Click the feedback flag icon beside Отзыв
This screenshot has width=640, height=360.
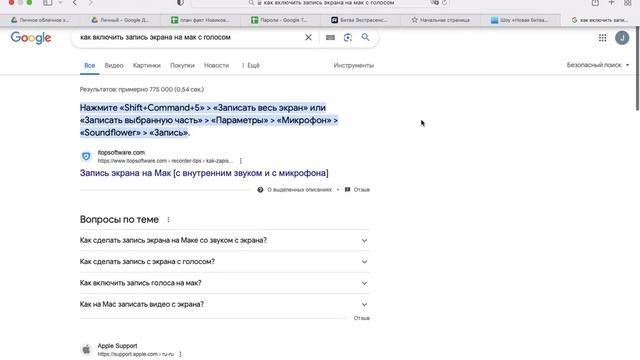(347, 190)
